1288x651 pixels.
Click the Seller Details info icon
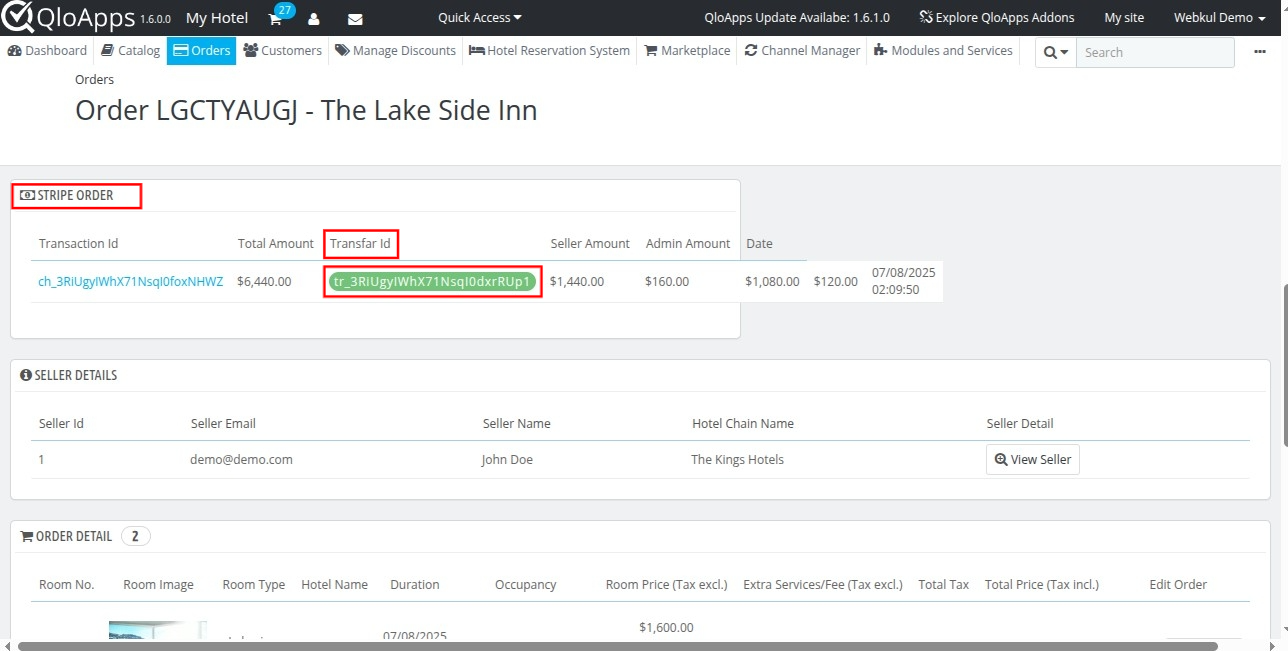click(26, 376)
